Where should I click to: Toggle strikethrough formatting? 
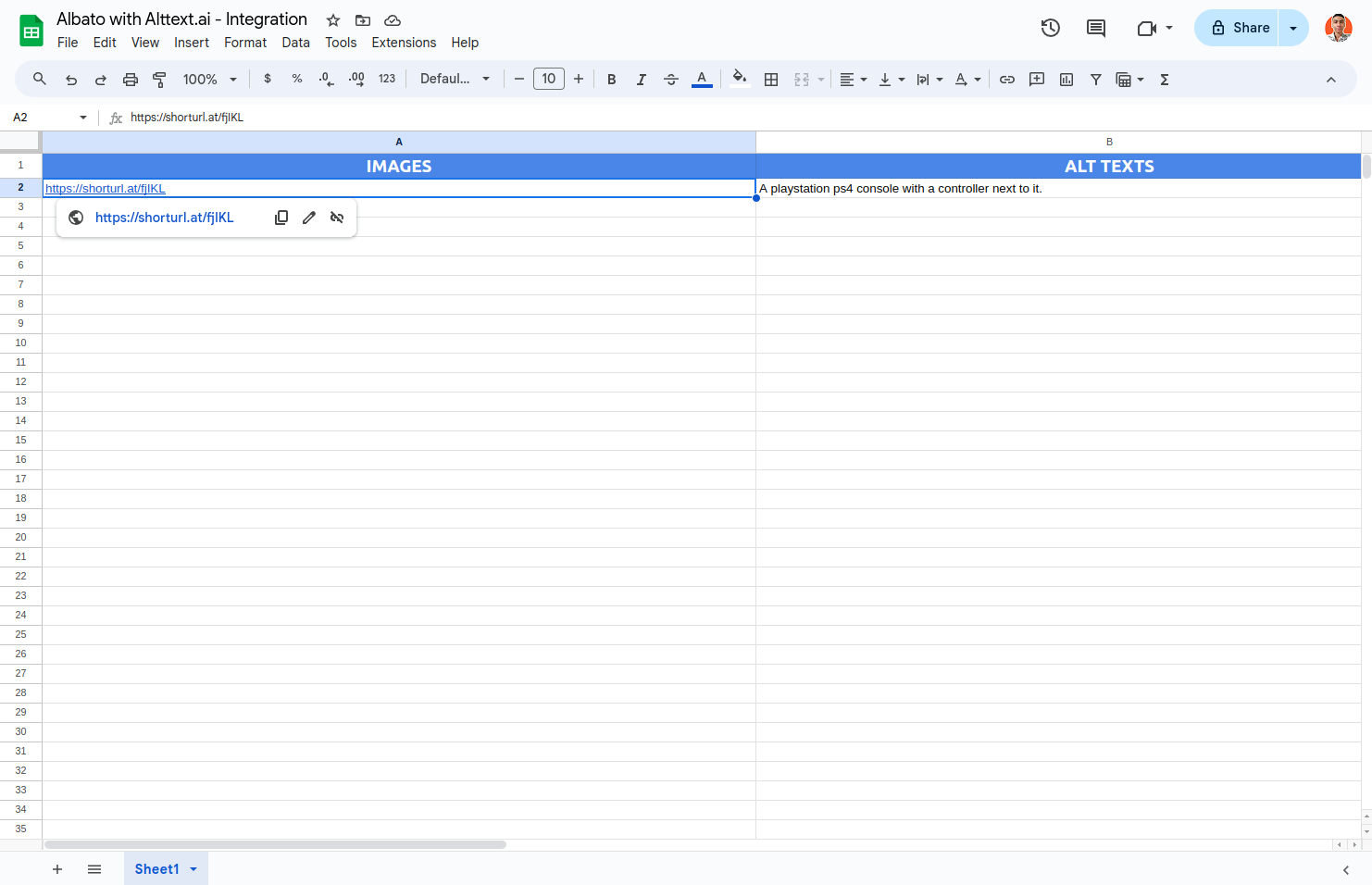pos(671,80)
